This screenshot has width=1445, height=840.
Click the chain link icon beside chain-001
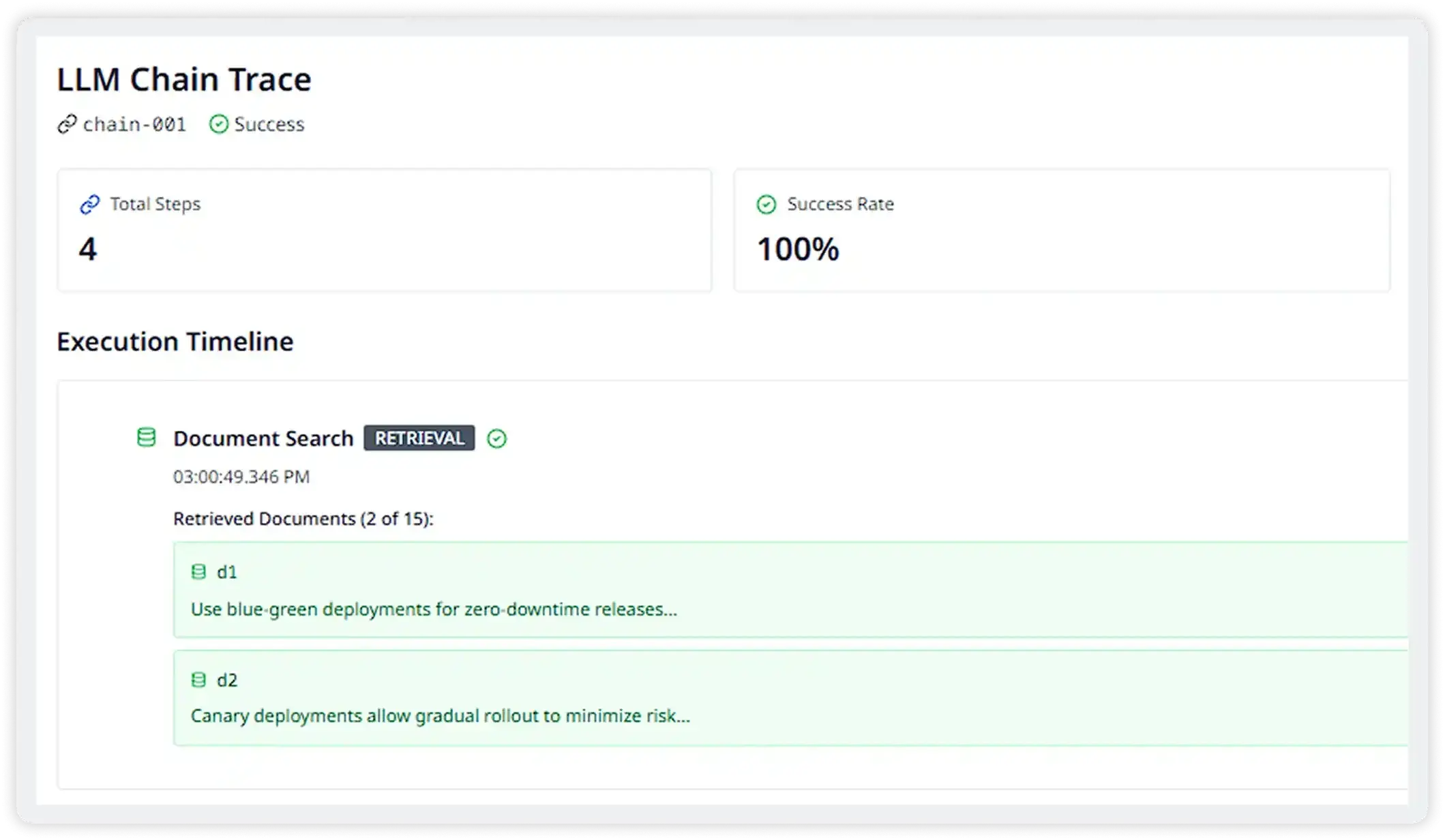coord(67,125)
